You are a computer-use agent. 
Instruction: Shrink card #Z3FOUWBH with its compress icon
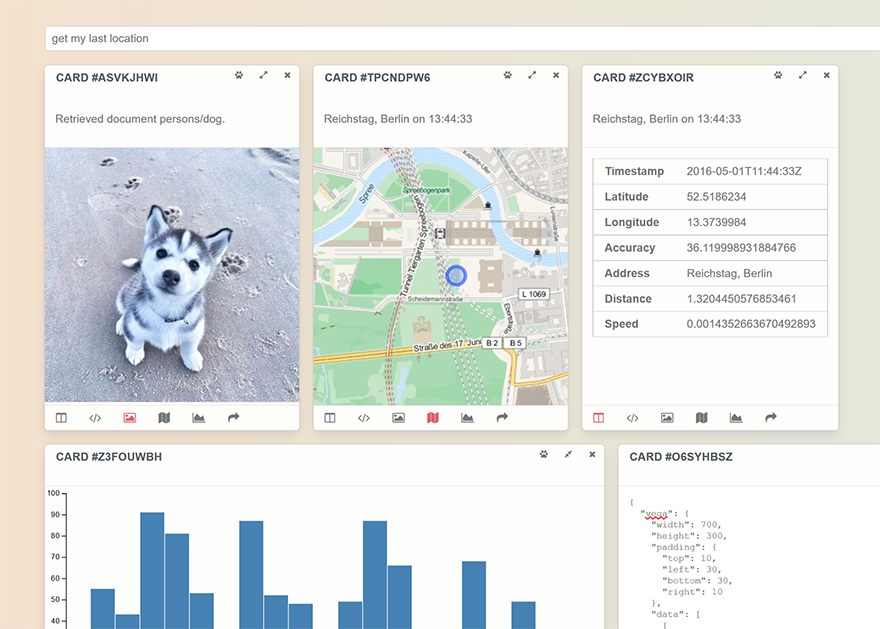tap(568, 454)
